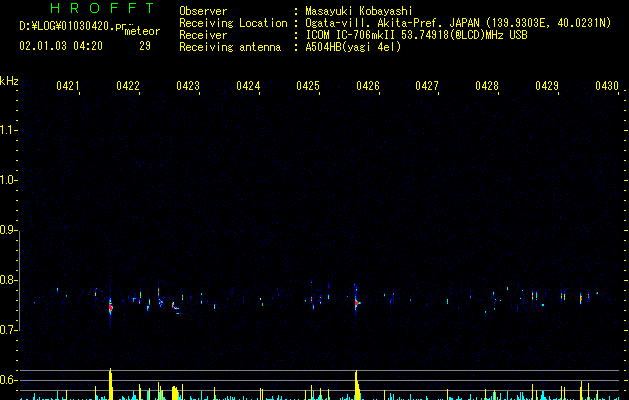Image resolution: width=629 pixels, height=400 pixels.
Task: Click the 0425 time marker
Action: click(x=308, y=86)
